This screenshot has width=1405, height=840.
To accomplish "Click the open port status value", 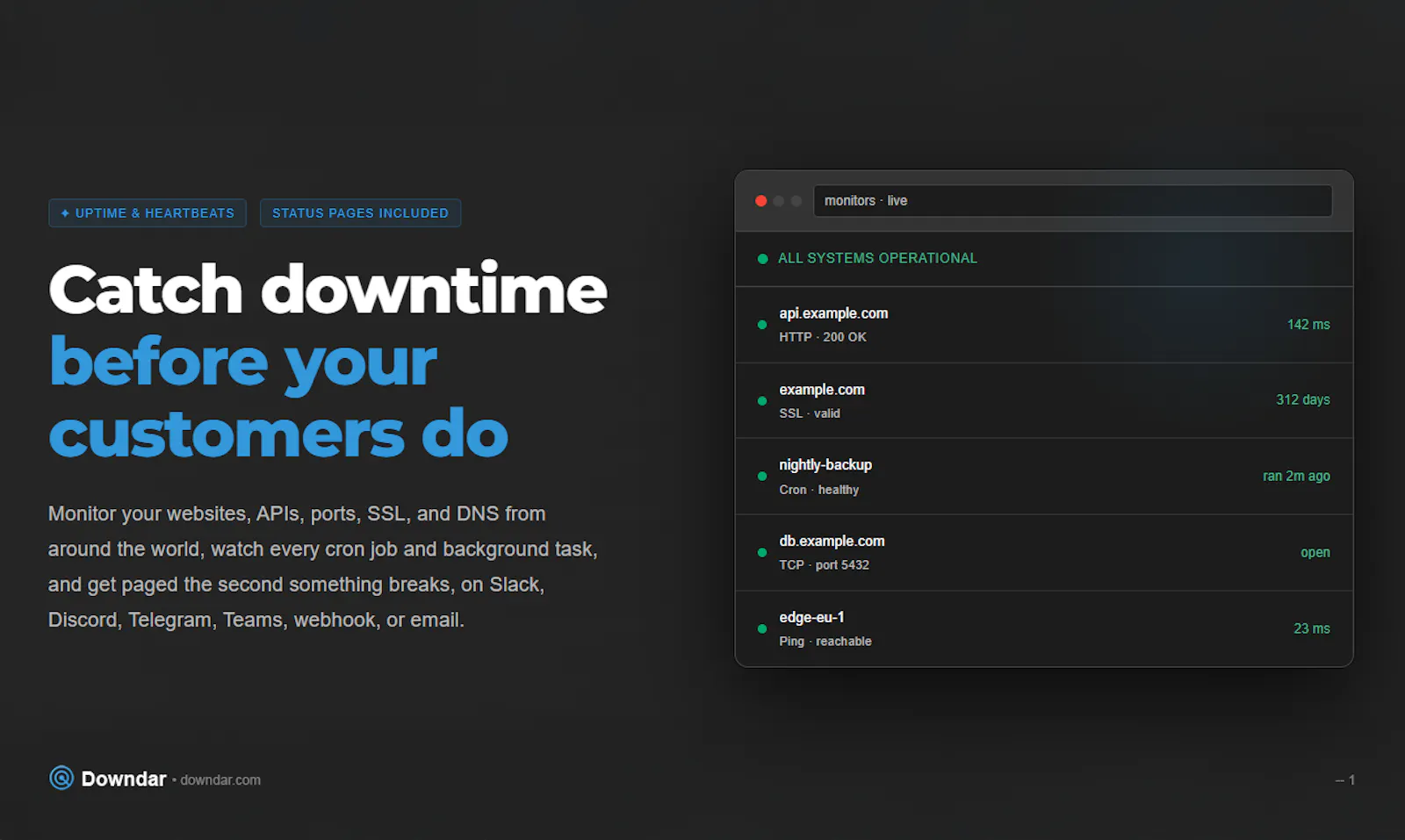I will (1315, 553).
